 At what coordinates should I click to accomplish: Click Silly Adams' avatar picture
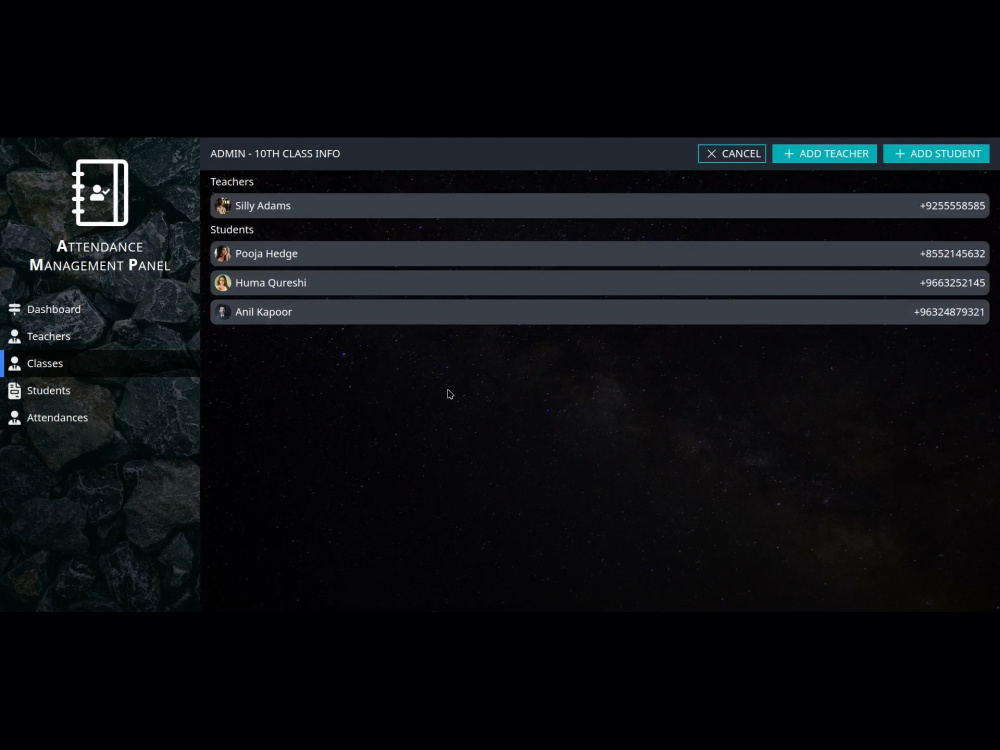(x=223, y=206)
